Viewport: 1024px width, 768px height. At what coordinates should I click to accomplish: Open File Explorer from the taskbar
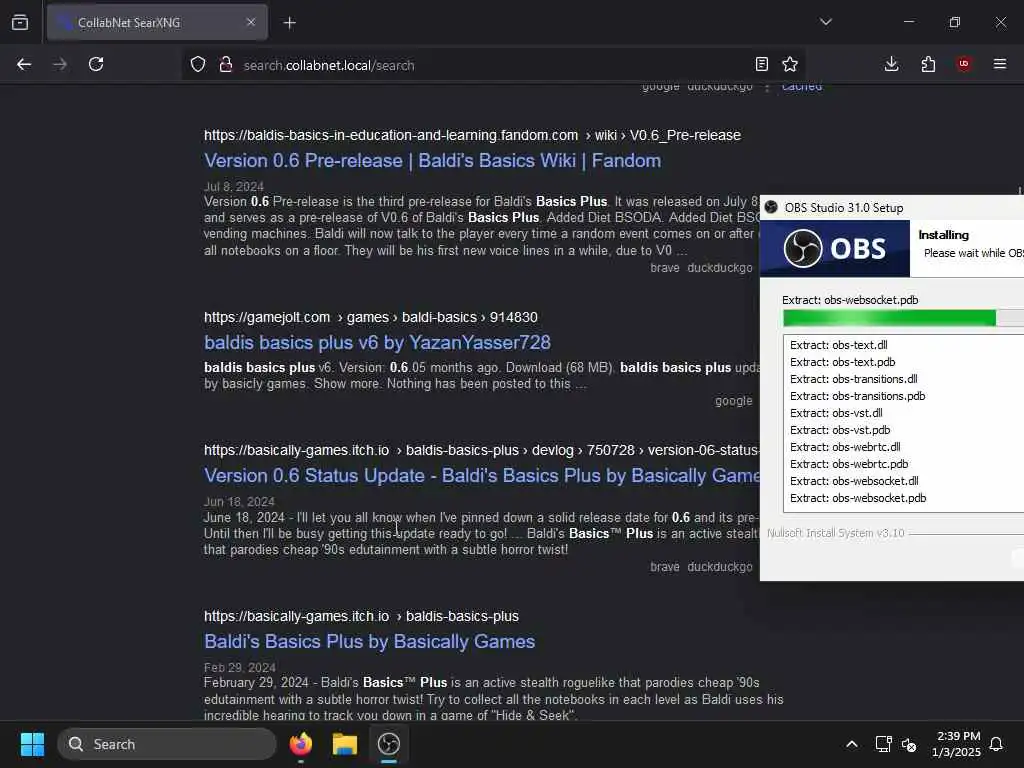[x=345, y=744]
